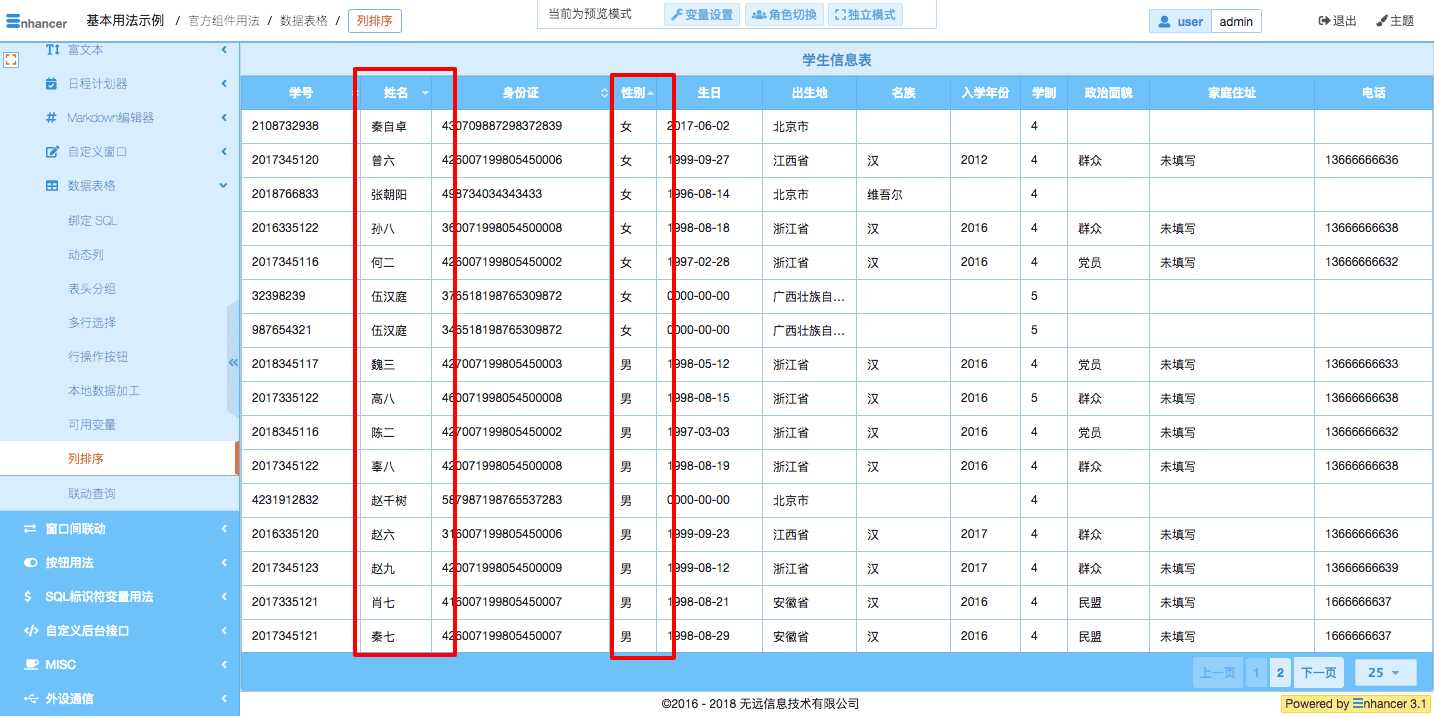
Task: Click the Enhancer logo
Action: click(x=37, y=21)
